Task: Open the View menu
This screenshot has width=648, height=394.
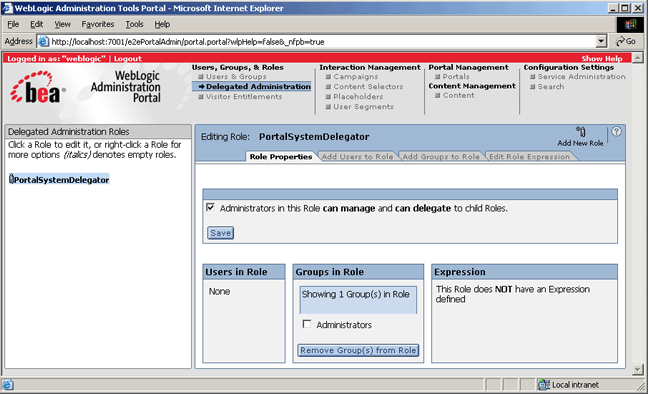Action: tap(62, 24)
